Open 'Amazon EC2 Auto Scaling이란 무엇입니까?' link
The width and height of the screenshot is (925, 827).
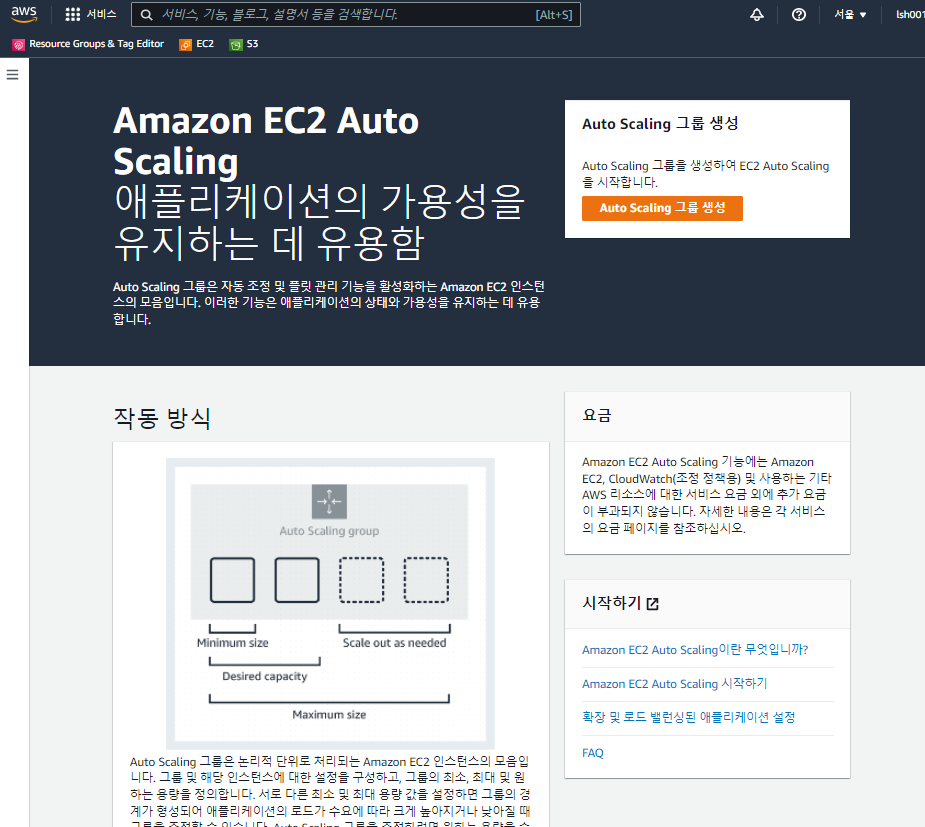click(695, 649)
